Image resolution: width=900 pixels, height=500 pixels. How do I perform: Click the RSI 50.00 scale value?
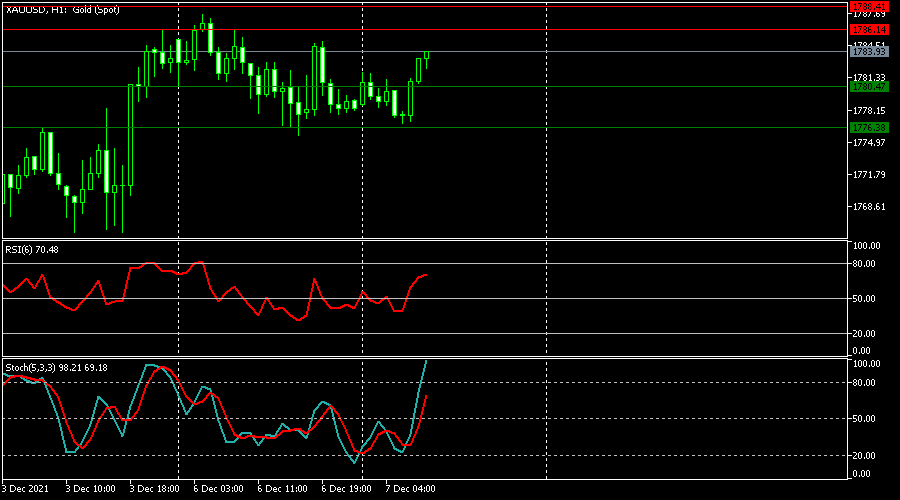tap(864, 299)
